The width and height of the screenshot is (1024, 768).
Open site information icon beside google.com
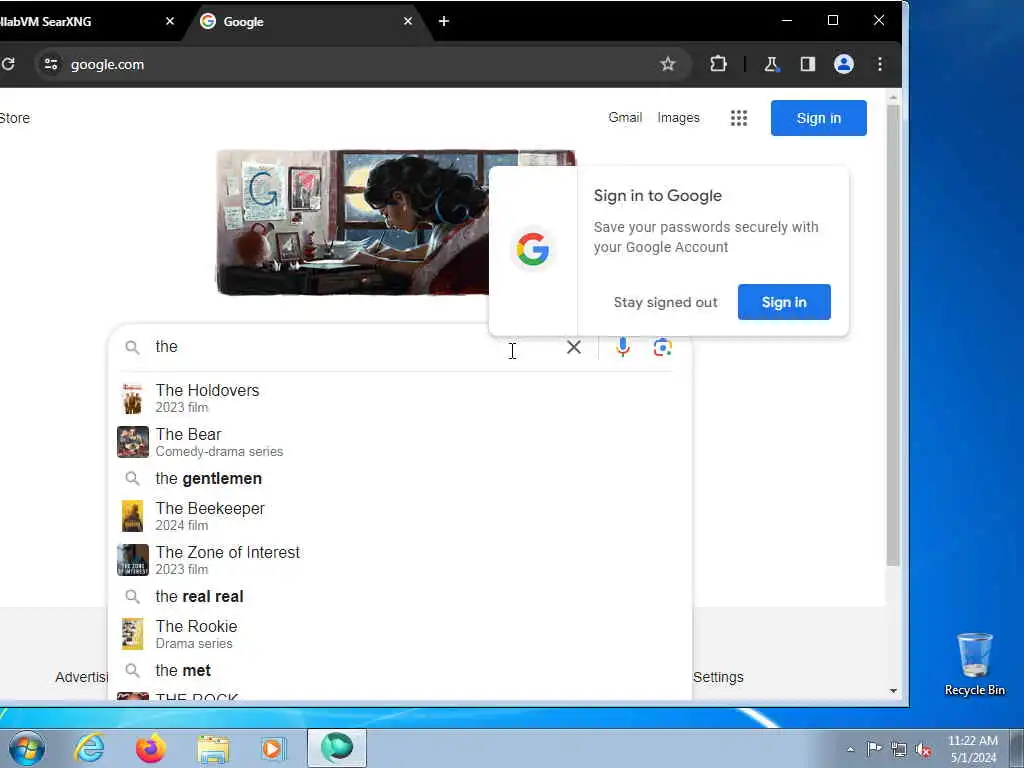tap(51, 64)
